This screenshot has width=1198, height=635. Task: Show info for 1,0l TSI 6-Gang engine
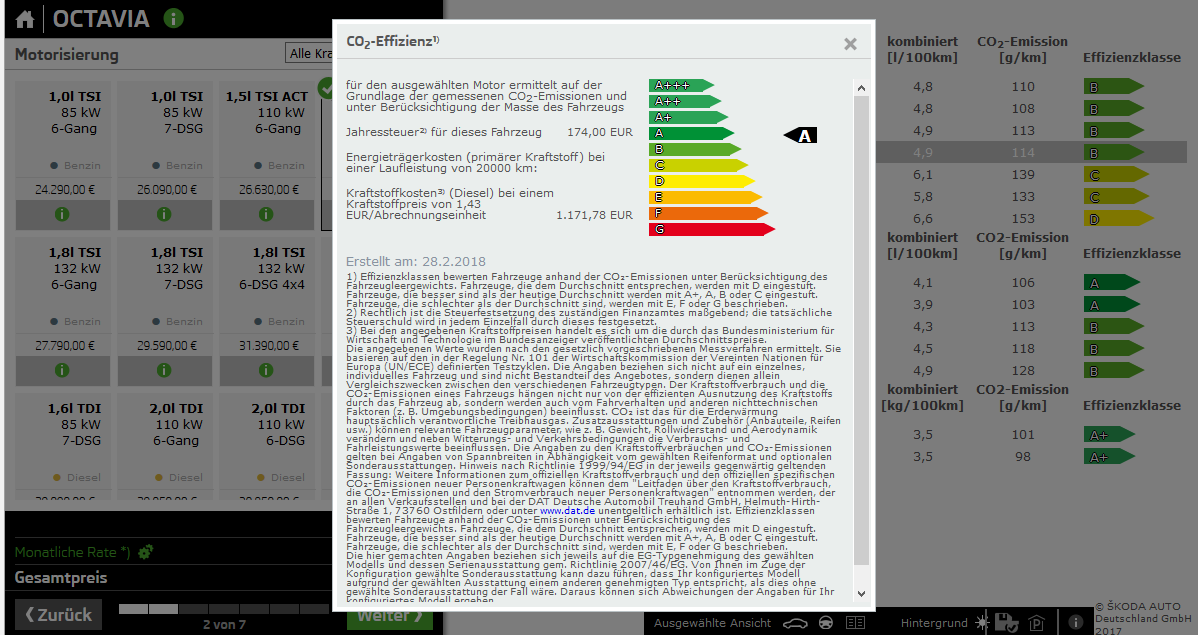pyautogui.click(x=62, y=213)
